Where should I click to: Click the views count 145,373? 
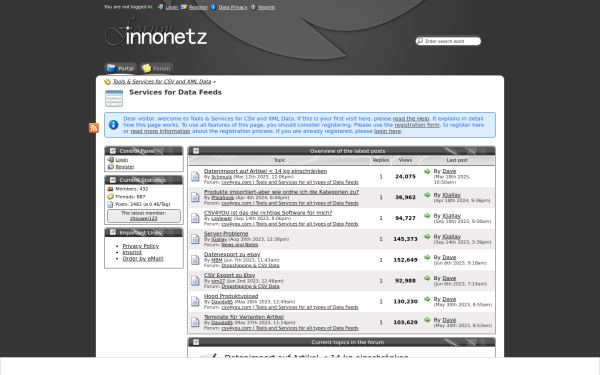(405, 239)
